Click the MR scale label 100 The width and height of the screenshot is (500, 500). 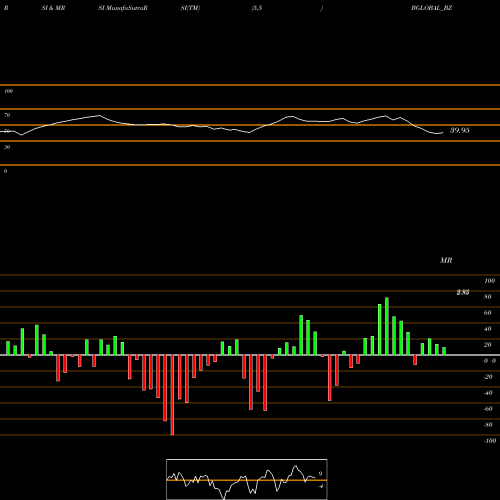tap(490, 281)
